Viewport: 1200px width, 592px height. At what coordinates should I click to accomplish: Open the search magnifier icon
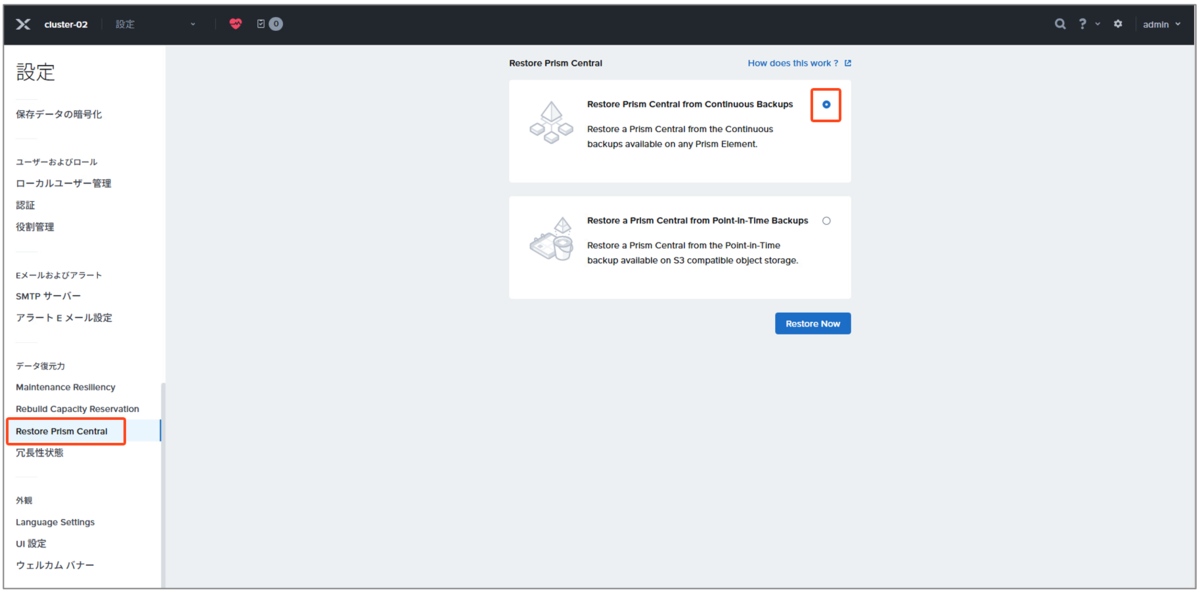tap(1060, 24)
